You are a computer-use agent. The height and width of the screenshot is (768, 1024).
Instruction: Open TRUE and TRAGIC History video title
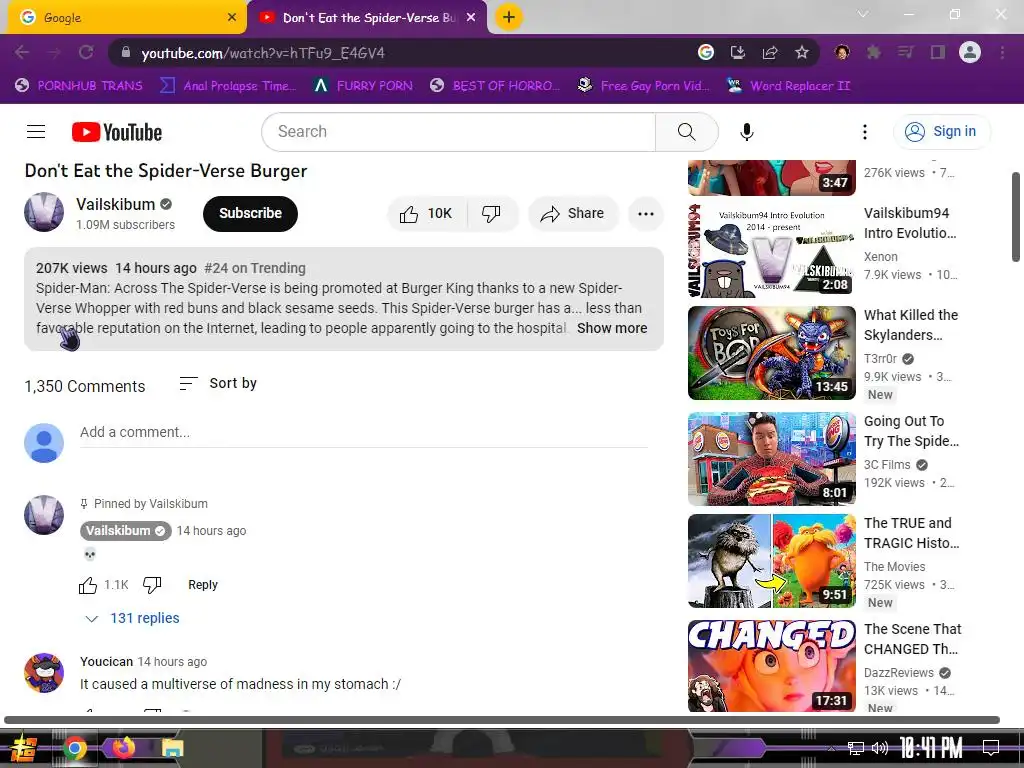(911, 533)
